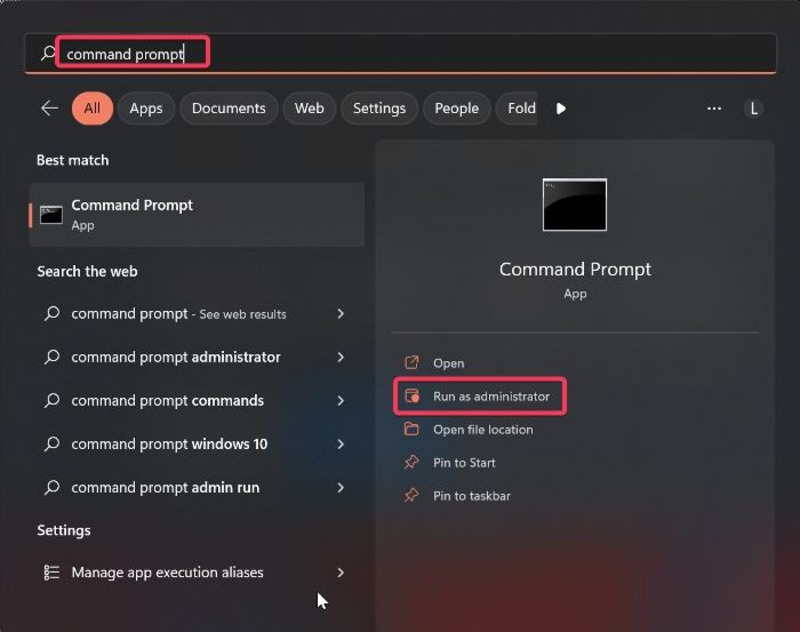Expand the 'command prompt commands' suggestion chevron
The image size is (800, 632).
pos(341,400)
